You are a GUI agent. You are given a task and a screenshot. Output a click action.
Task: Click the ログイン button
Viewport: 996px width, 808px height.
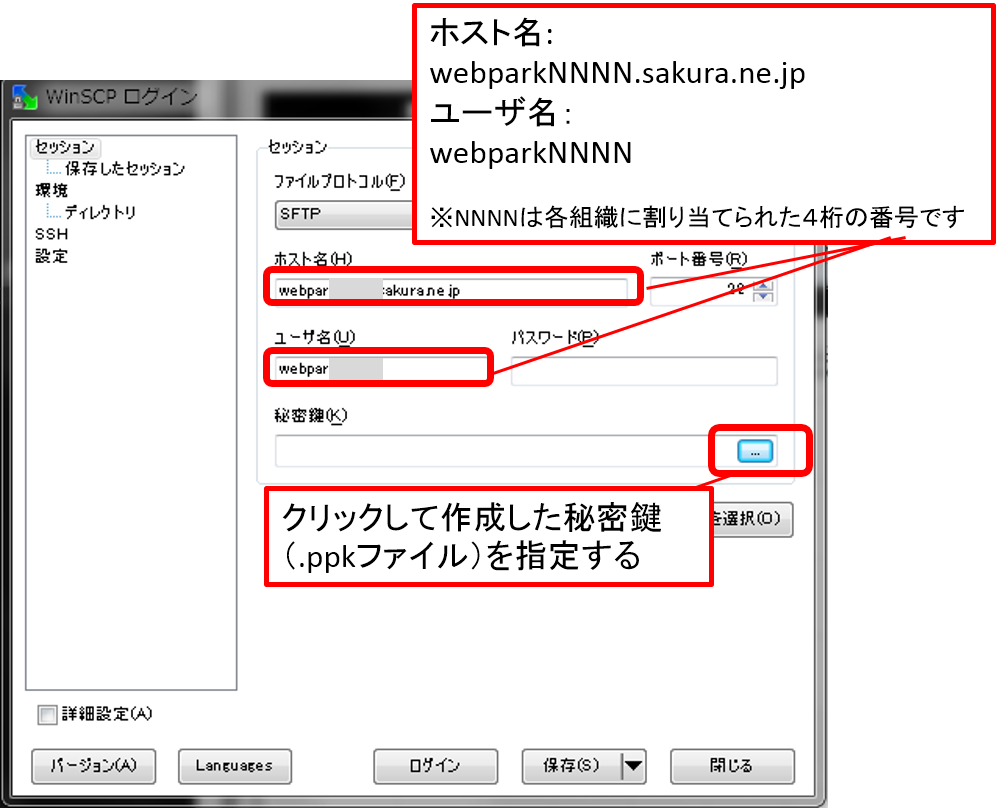tap(435, 766)
